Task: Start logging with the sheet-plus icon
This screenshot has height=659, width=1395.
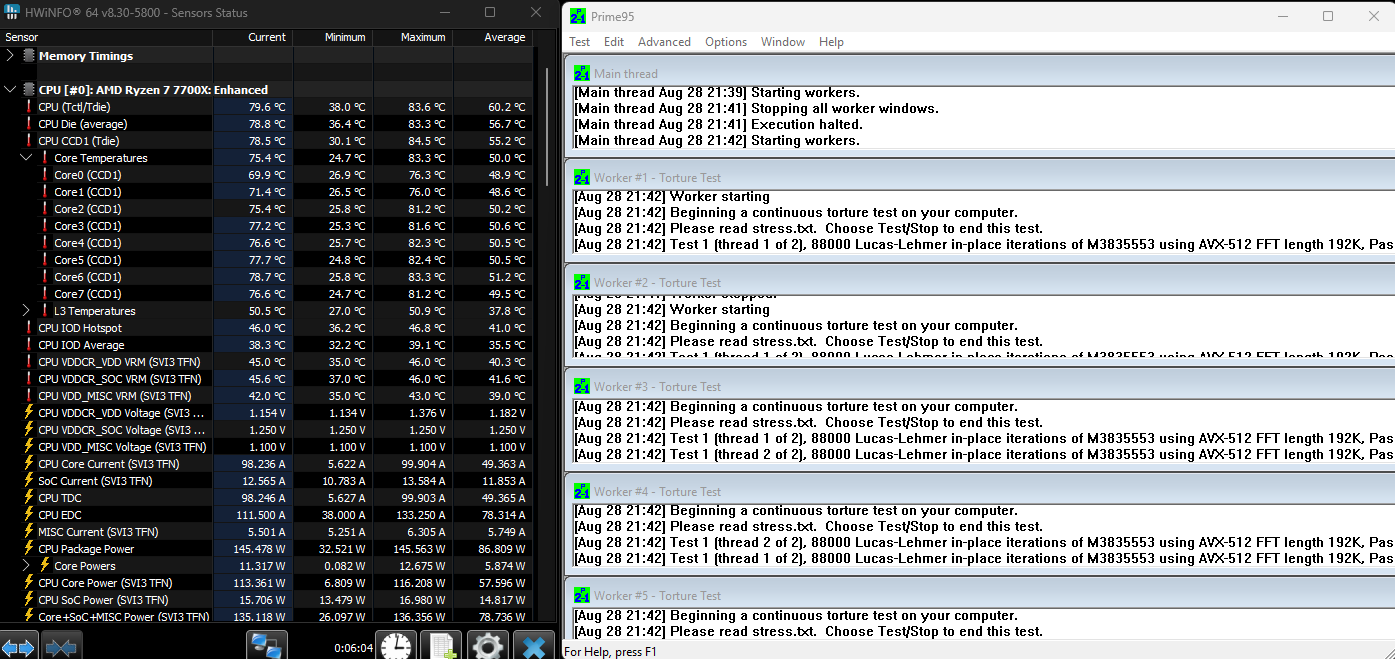Action: [441, 646]
